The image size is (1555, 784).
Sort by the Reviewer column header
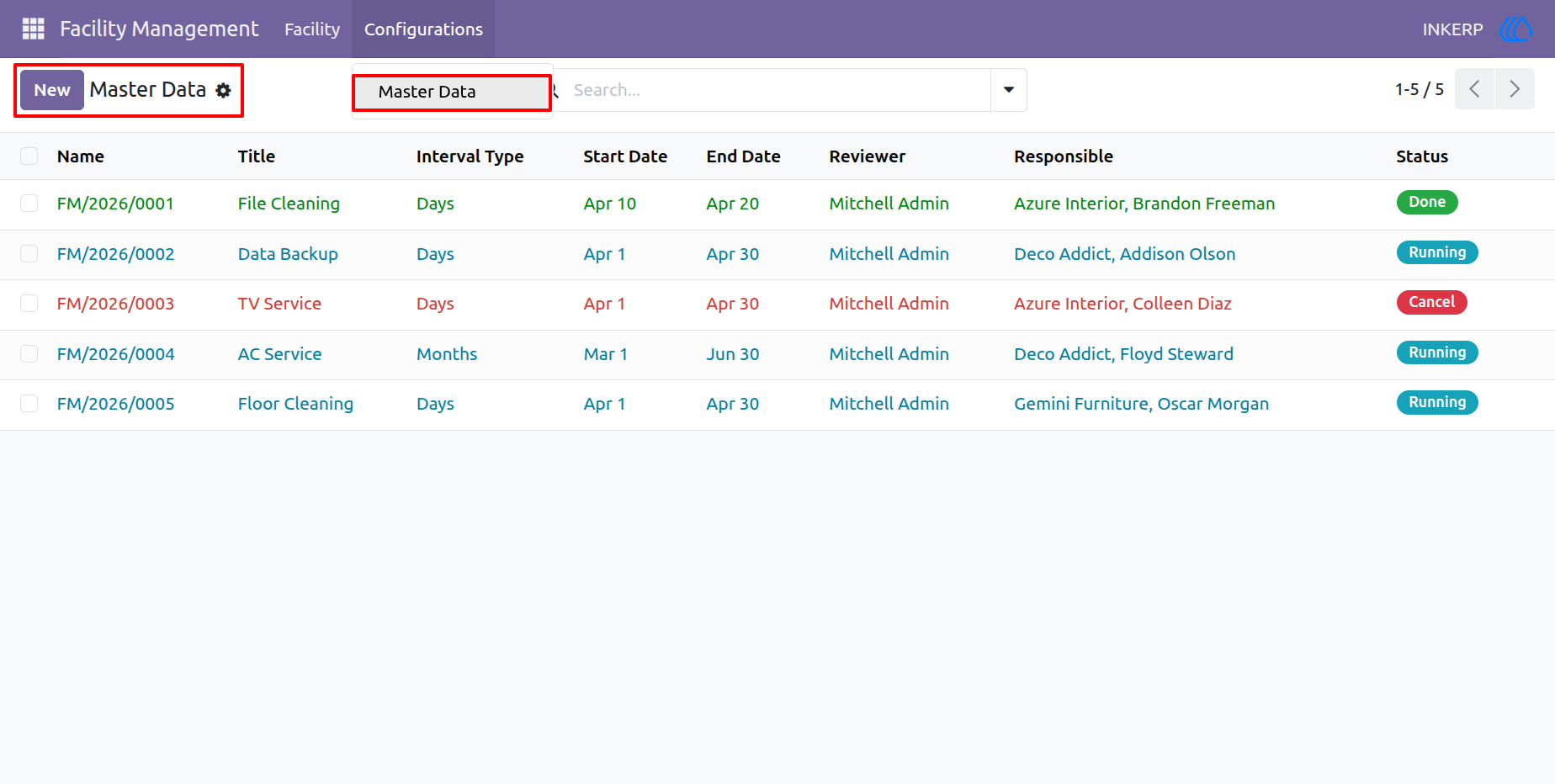(868, 156)
